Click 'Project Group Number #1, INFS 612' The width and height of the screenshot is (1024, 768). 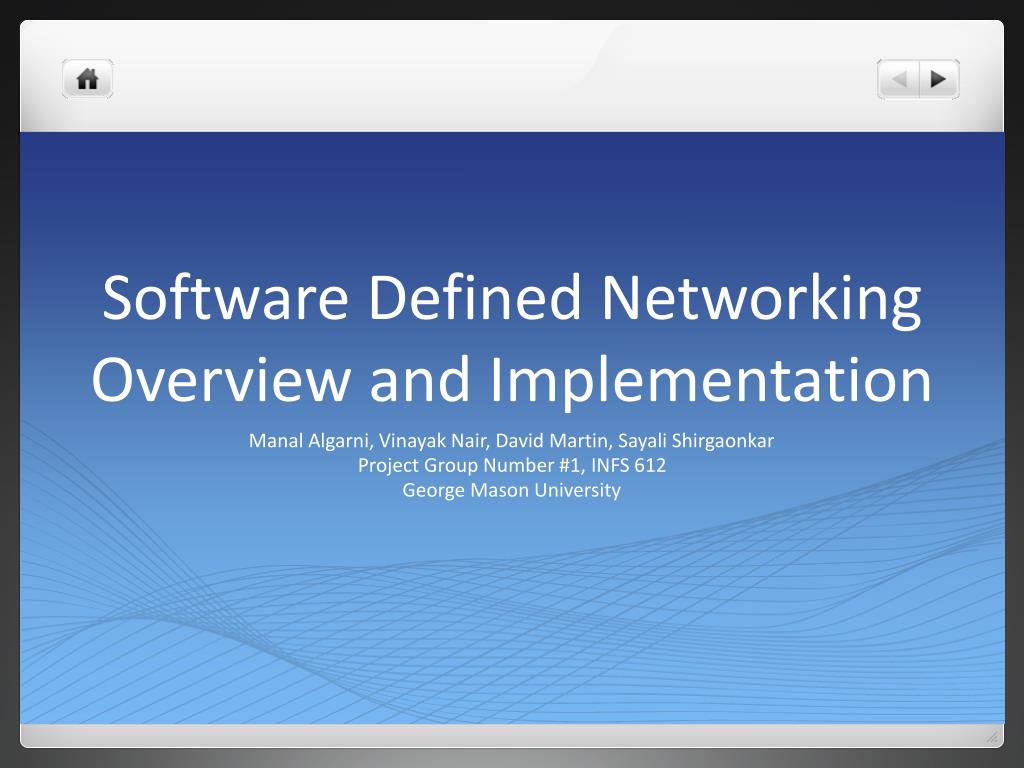coord(512,466)
